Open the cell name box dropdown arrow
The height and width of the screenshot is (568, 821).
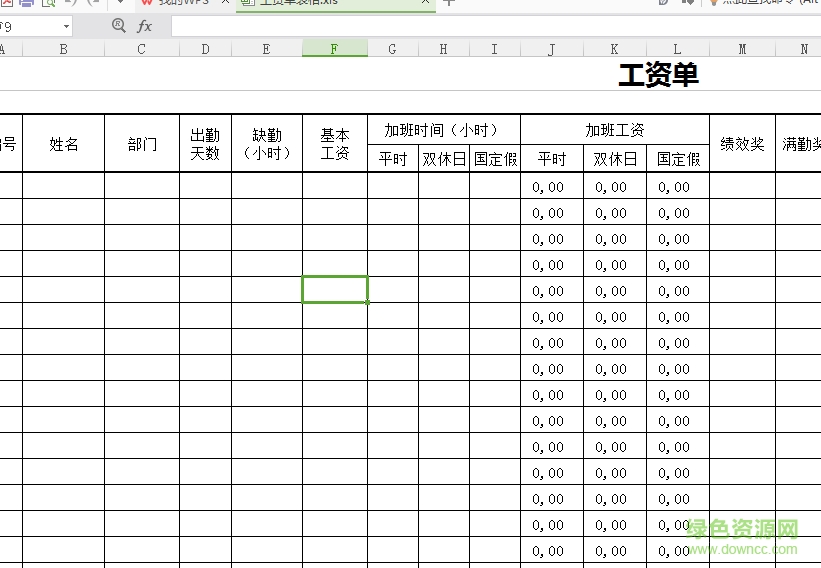pos(66,26)
